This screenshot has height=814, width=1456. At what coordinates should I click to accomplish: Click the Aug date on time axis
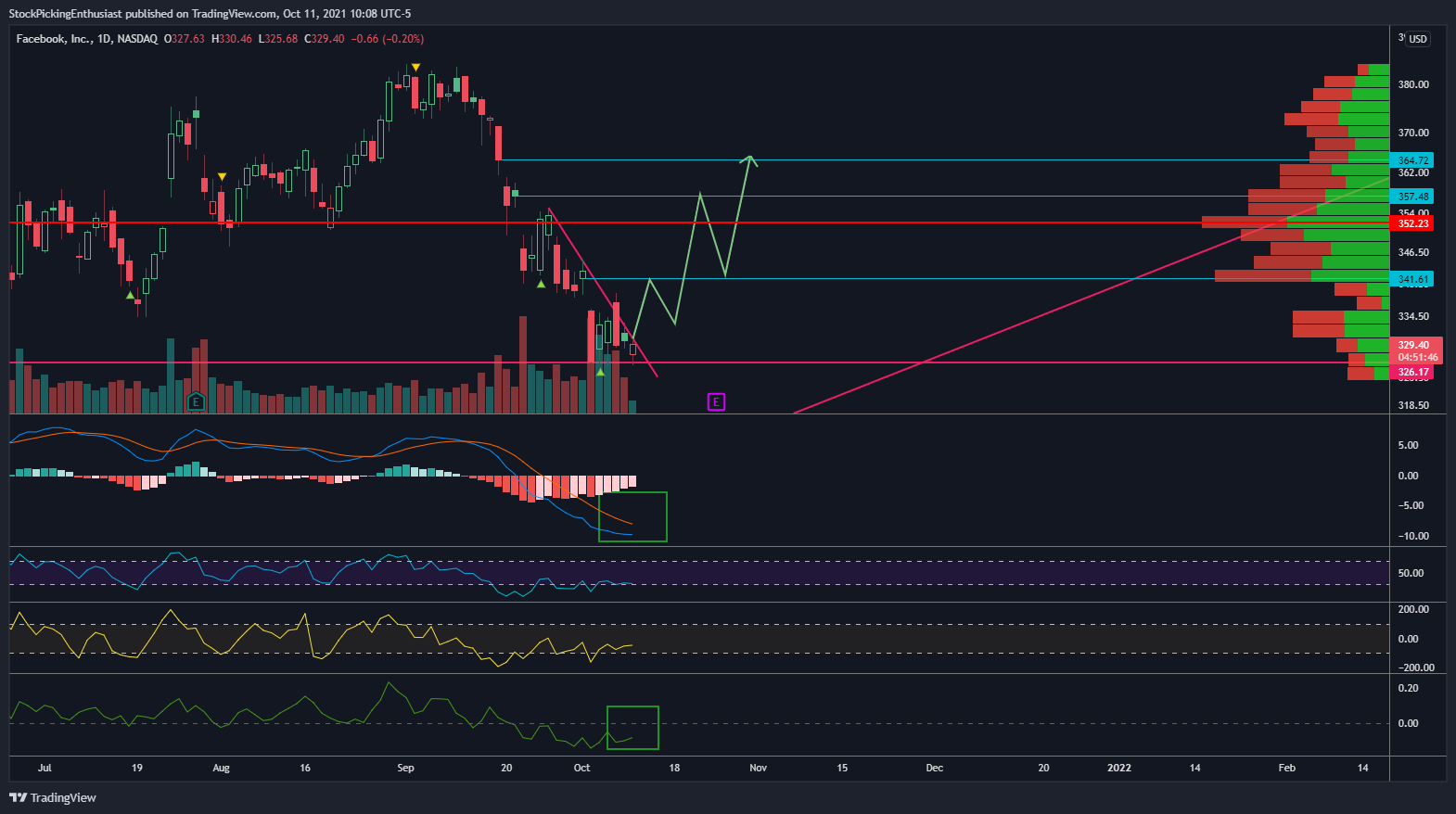pyautogui.click(x=221, y=768)
